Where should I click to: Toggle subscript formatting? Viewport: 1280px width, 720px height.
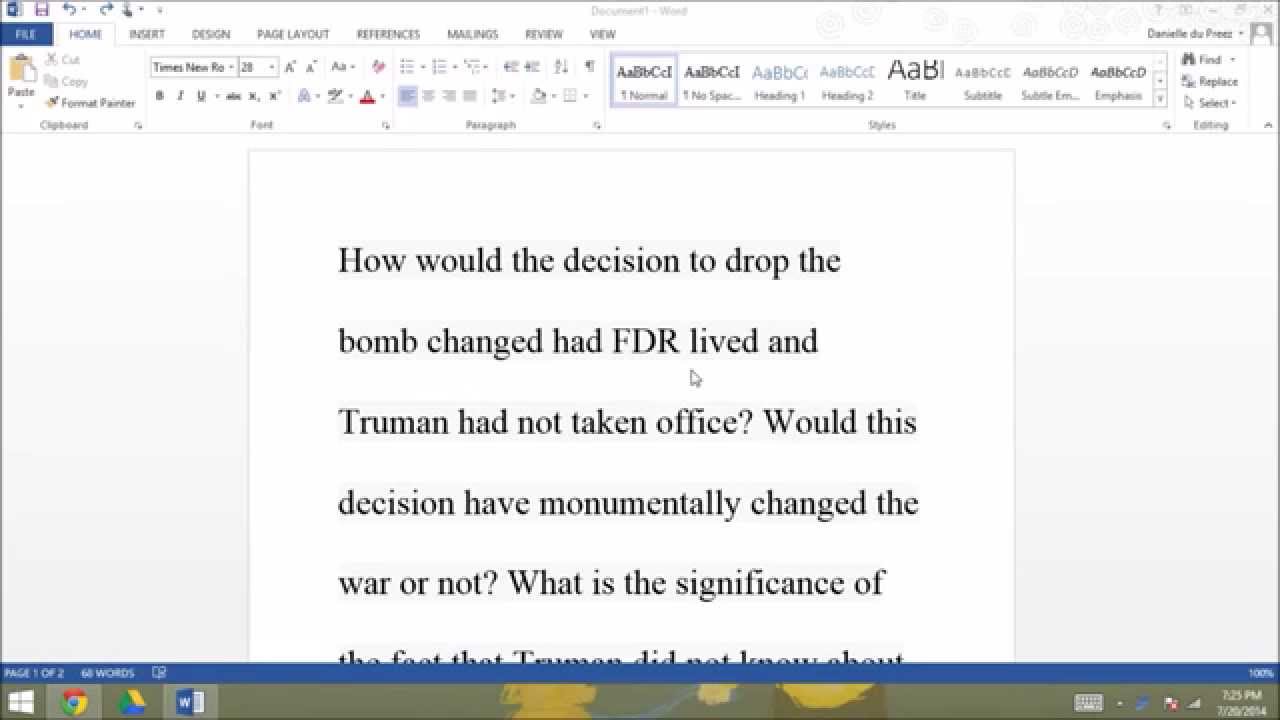(x=254, y=96)
